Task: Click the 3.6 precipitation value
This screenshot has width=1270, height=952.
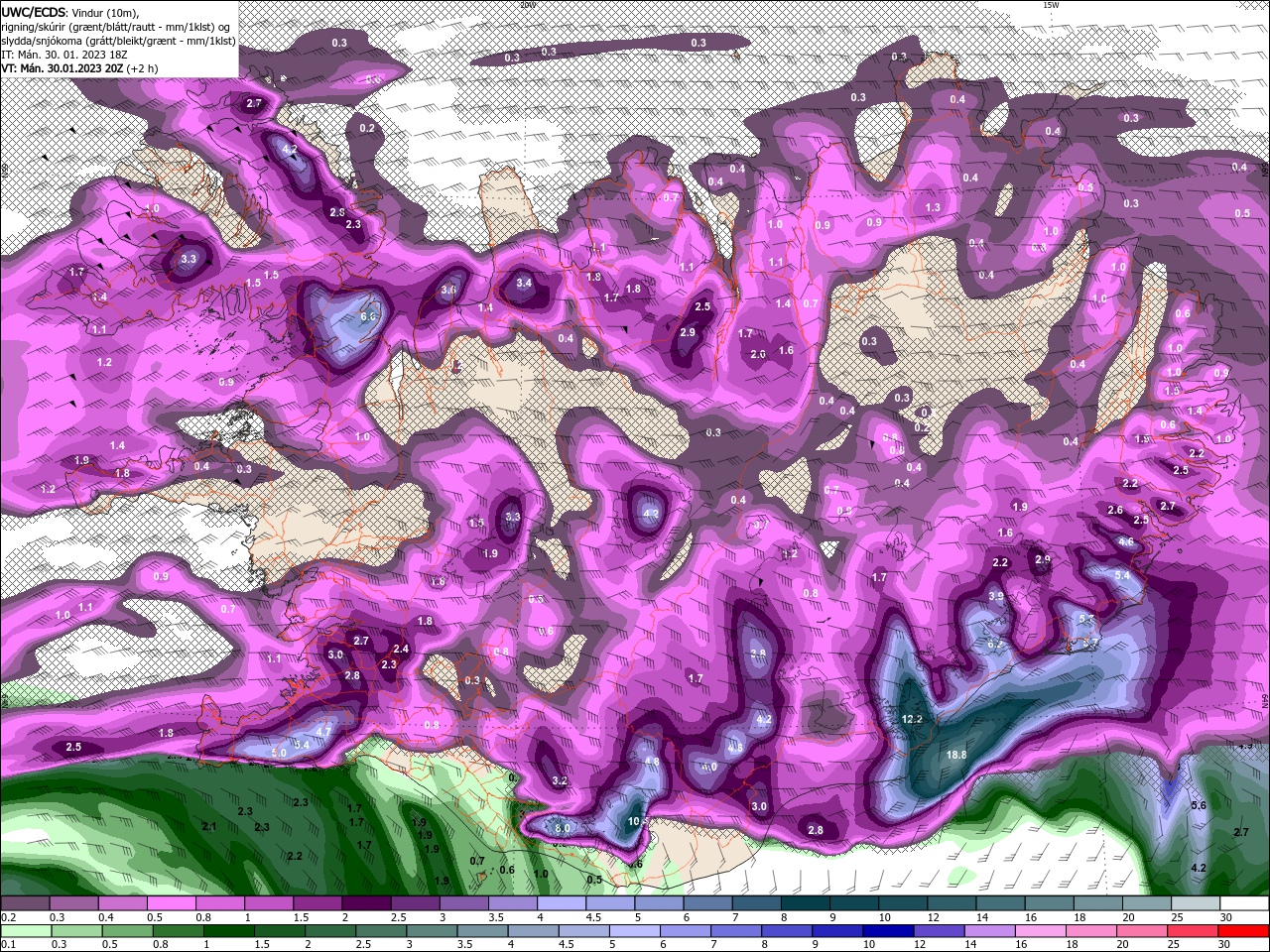Action: (x=448, y=290)
